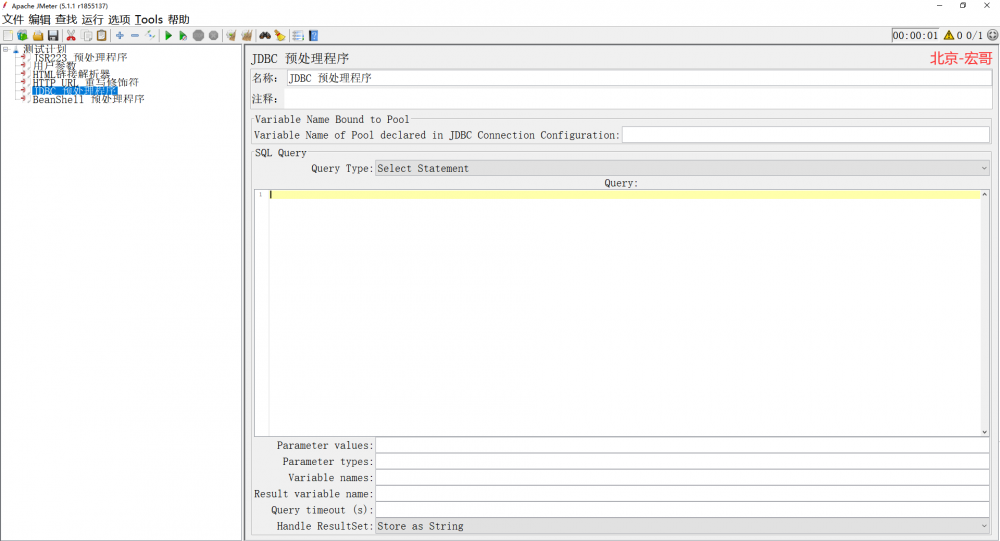Viewport: 1000px width, 541px height.
Task: Click the Parameter types field
Action: click(682, 461)
